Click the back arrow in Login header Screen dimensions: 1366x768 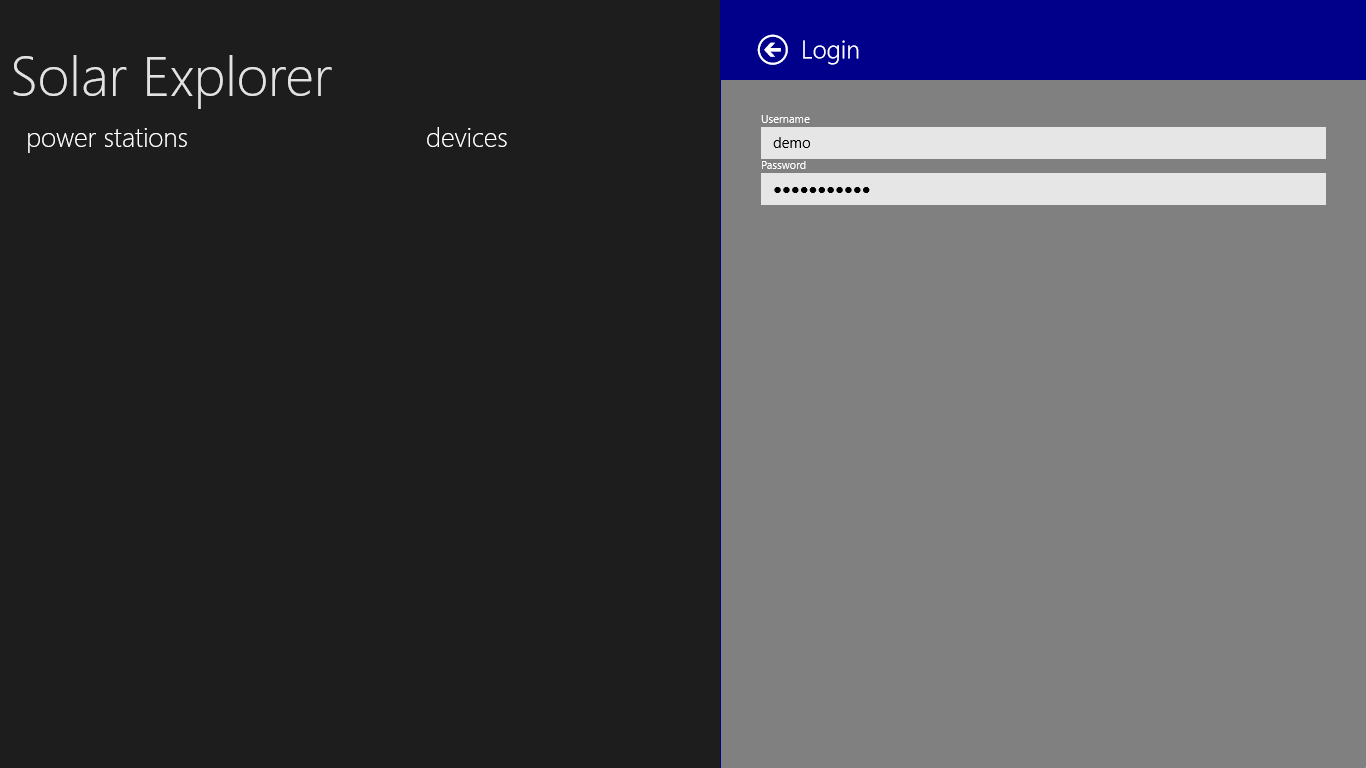coord(772,50)
